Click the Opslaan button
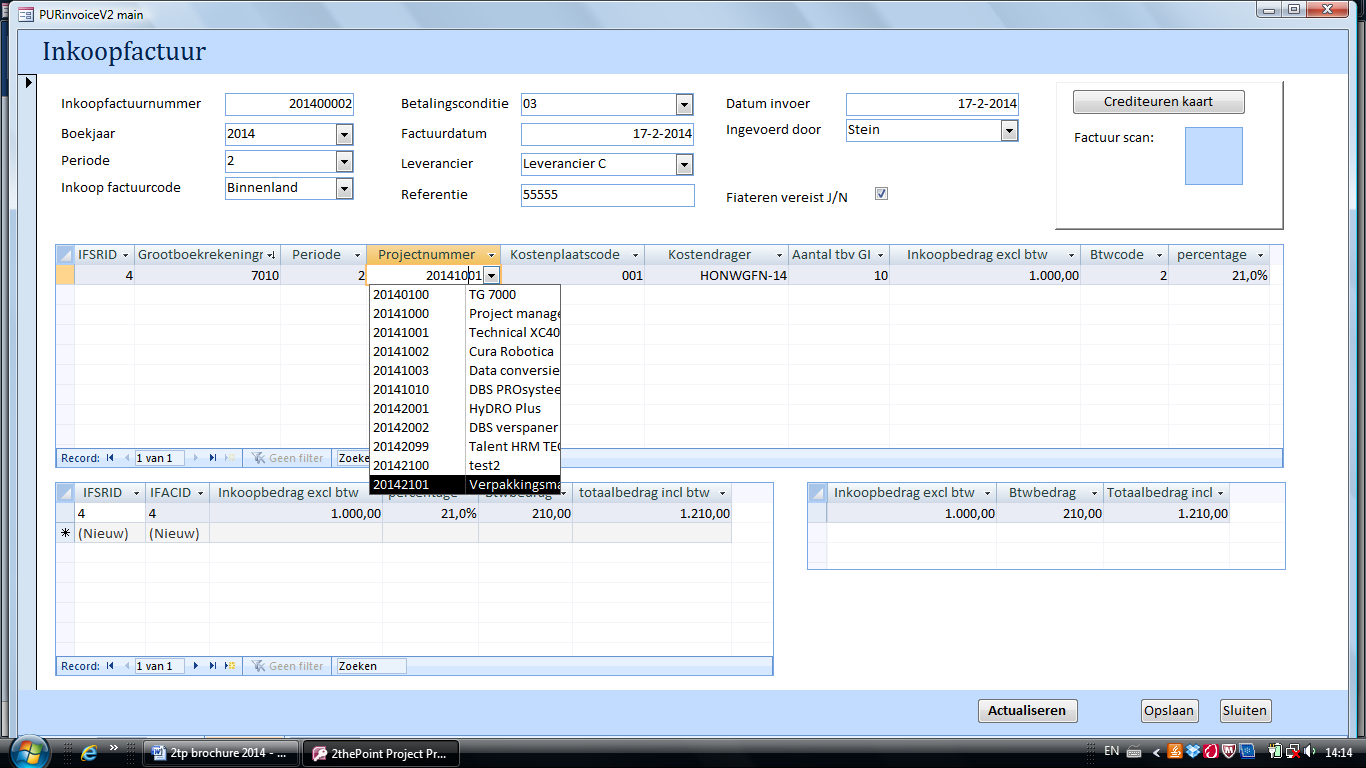The image size is (1366, 768). pos(1169,711)
